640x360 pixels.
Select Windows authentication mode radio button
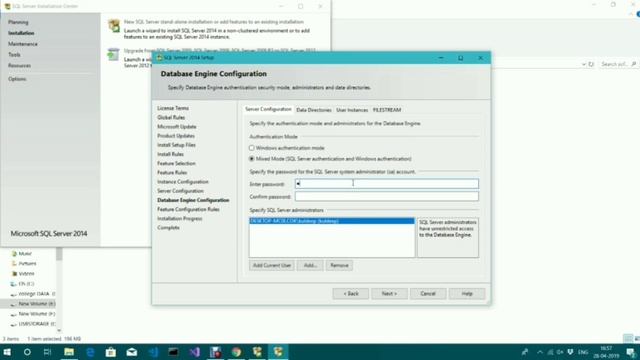point(251,148)
